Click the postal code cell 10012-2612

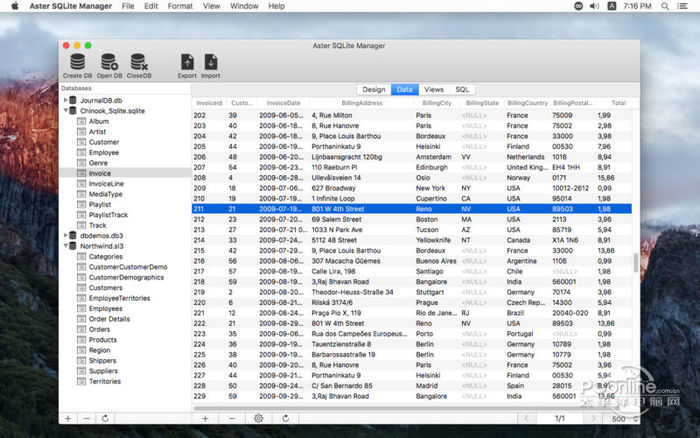571,188
